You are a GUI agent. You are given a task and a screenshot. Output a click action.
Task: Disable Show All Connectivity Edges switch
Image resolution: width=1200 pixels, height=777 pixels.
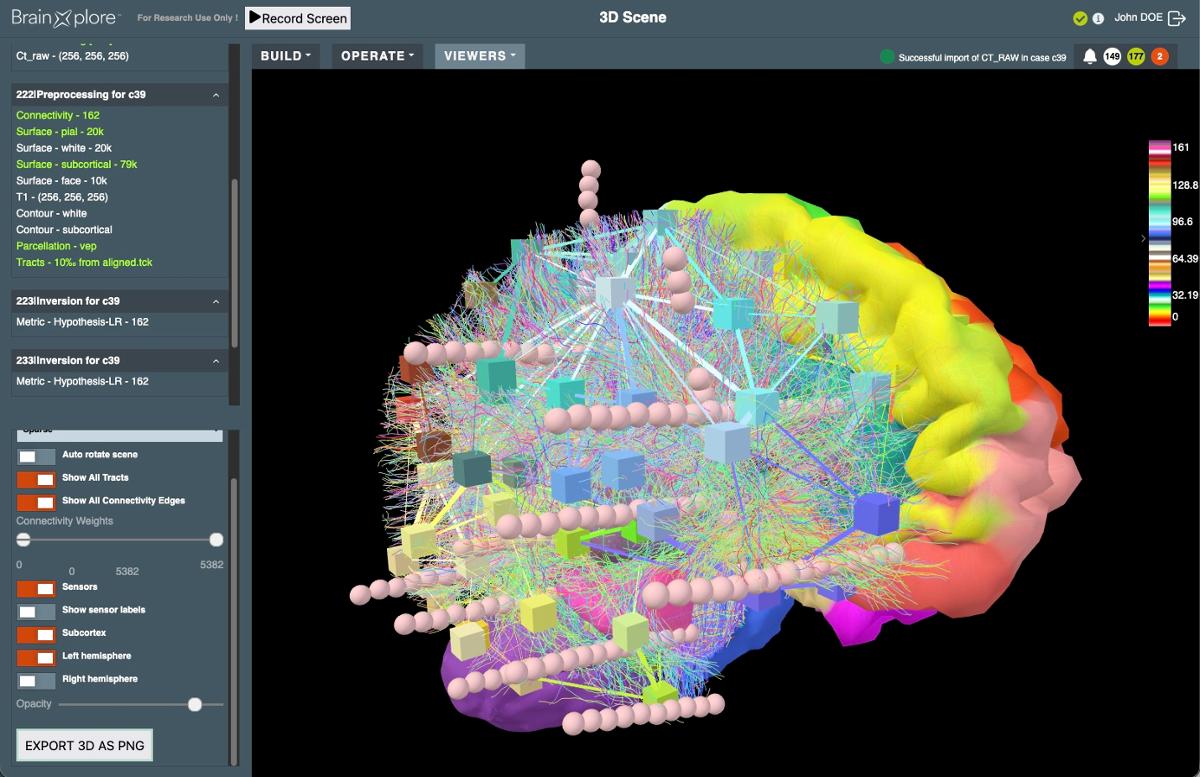point(36,502)
